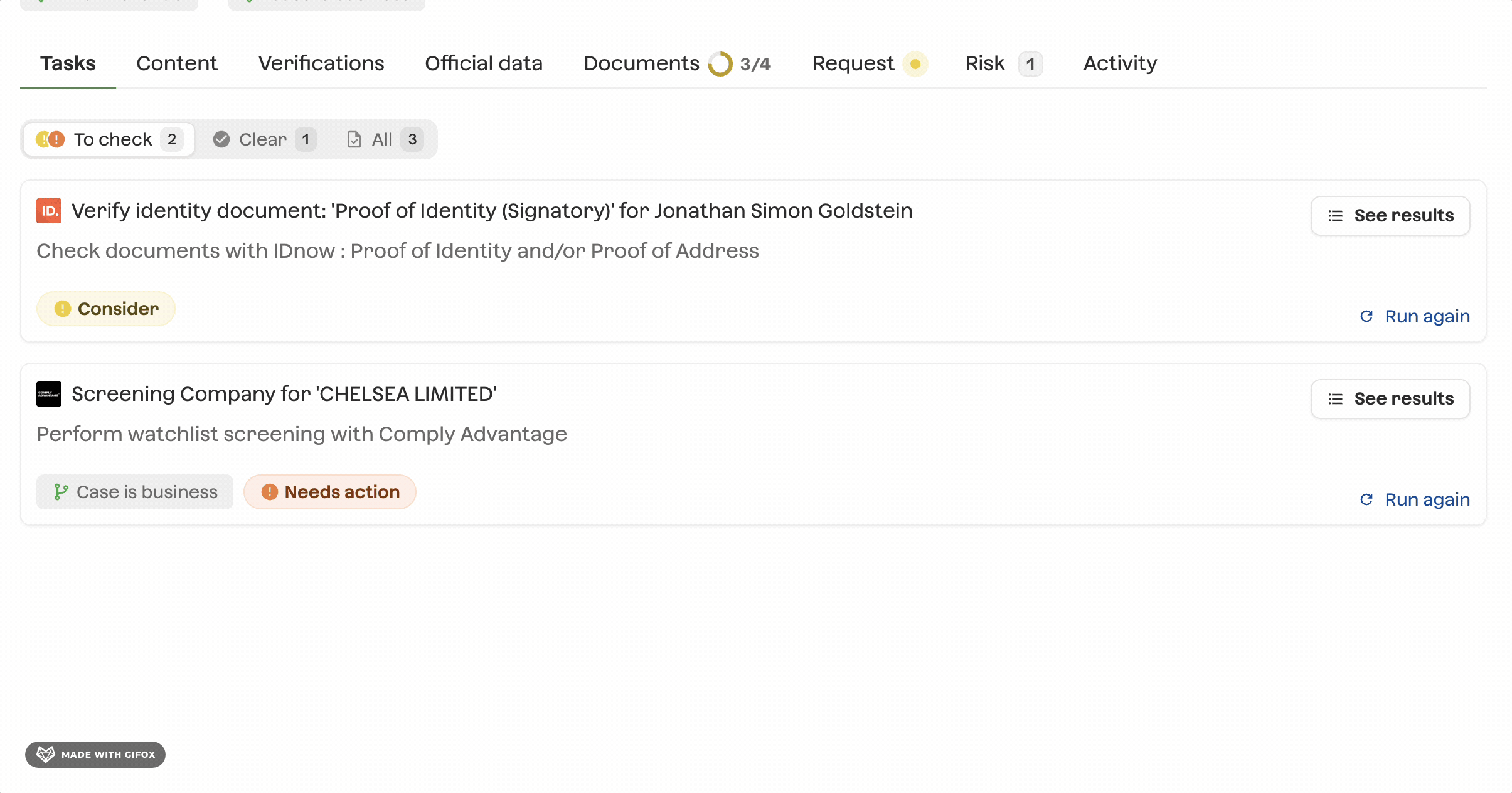
Task: Select the To check filter
Action: (109, 139)
